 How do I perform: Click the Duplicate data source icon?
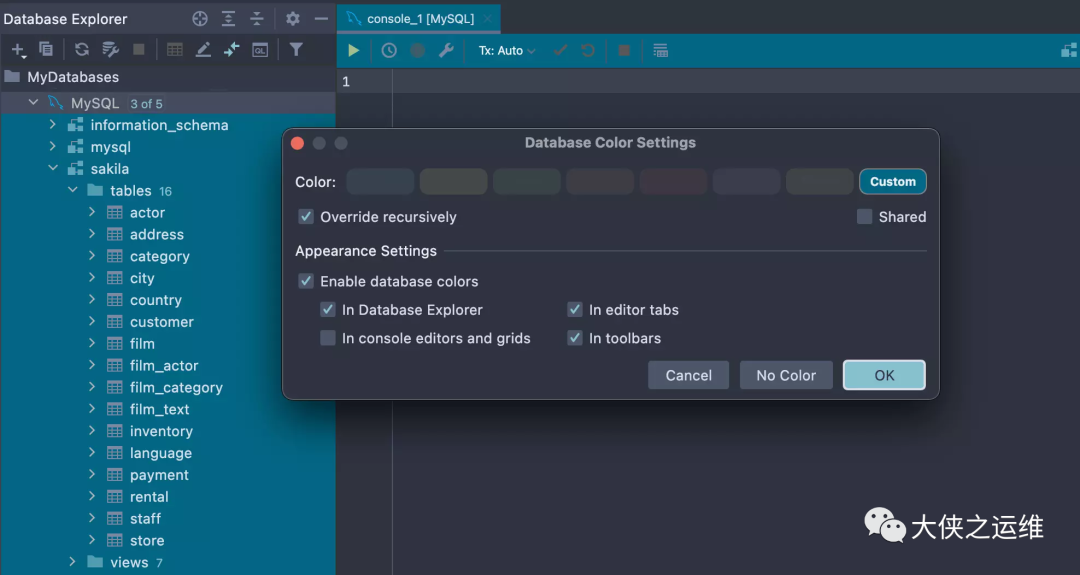(46, 50)
